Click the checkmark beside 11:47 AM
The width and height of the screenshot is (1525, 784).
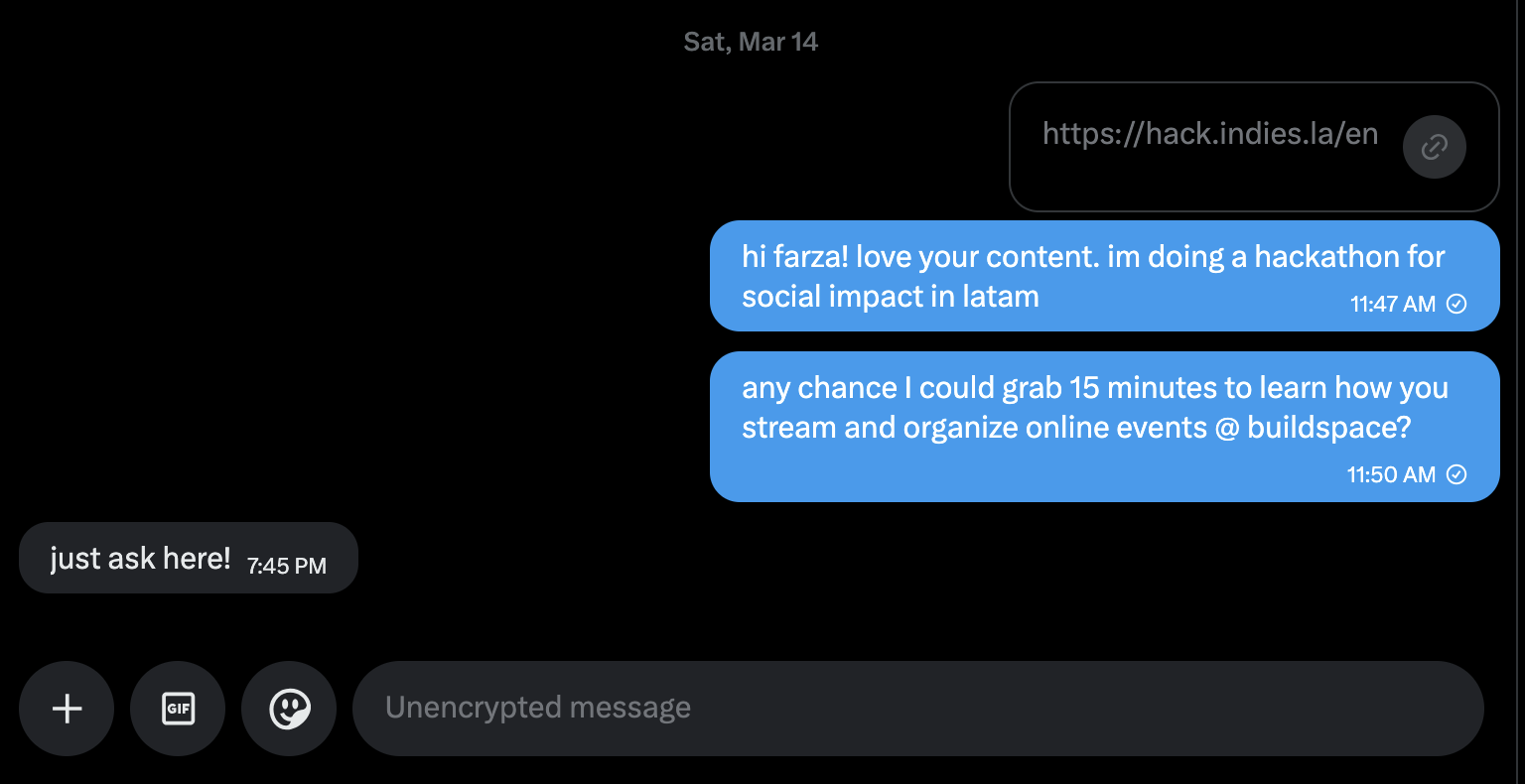(x=1456, y=304)
